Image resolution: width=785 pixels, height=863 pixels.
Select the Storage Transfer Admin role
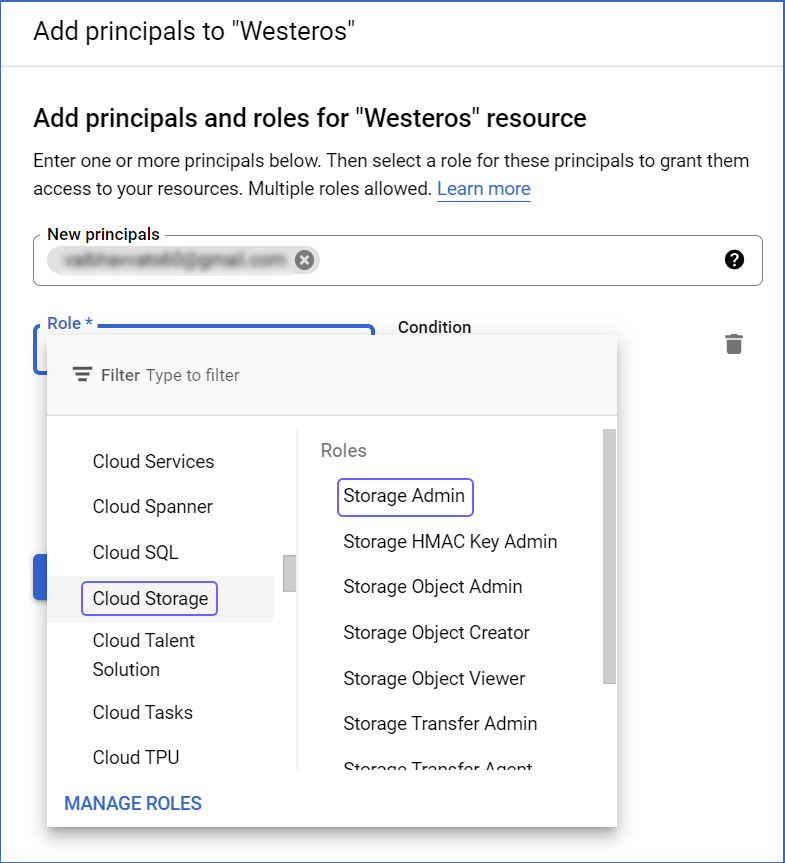pos(440,724)
